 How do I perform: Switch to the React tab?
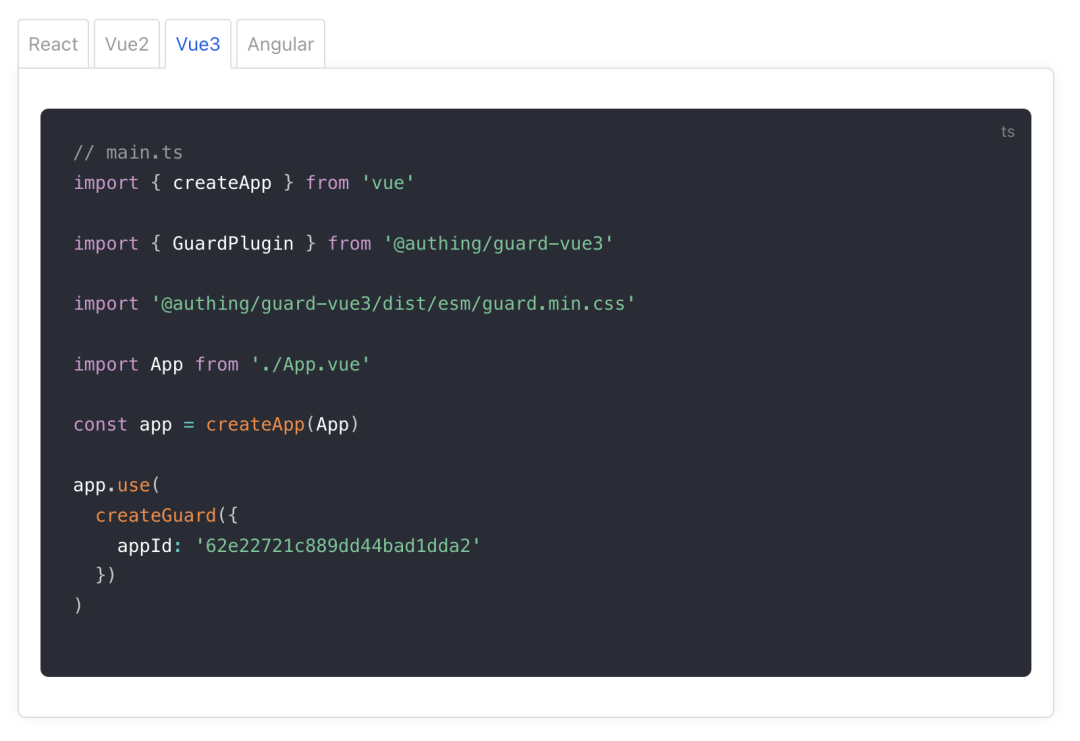pyautogui.click(x=53, y=44)
